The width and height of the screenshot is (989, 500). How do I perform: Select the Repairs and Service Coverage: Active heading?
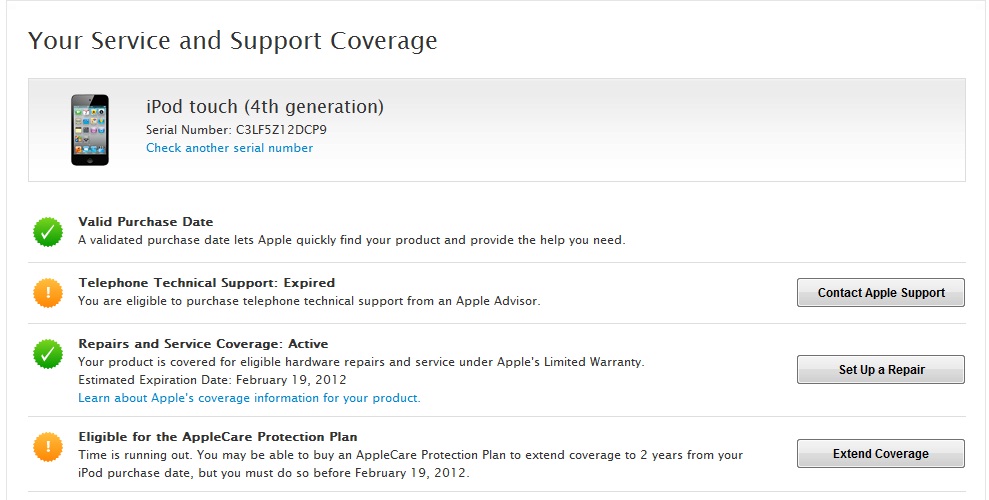click(x=203, y=344)
